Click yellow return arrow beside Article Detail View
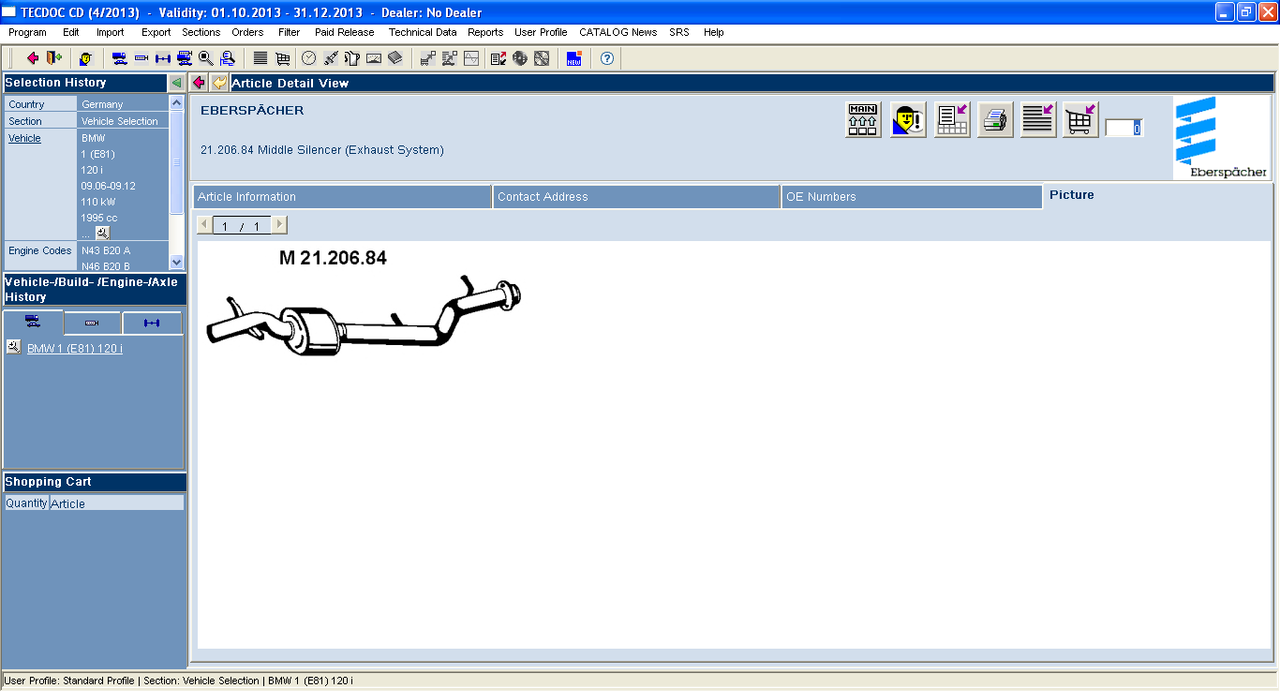Screen dimensions: 1280x692 click(x=219, y=83)
